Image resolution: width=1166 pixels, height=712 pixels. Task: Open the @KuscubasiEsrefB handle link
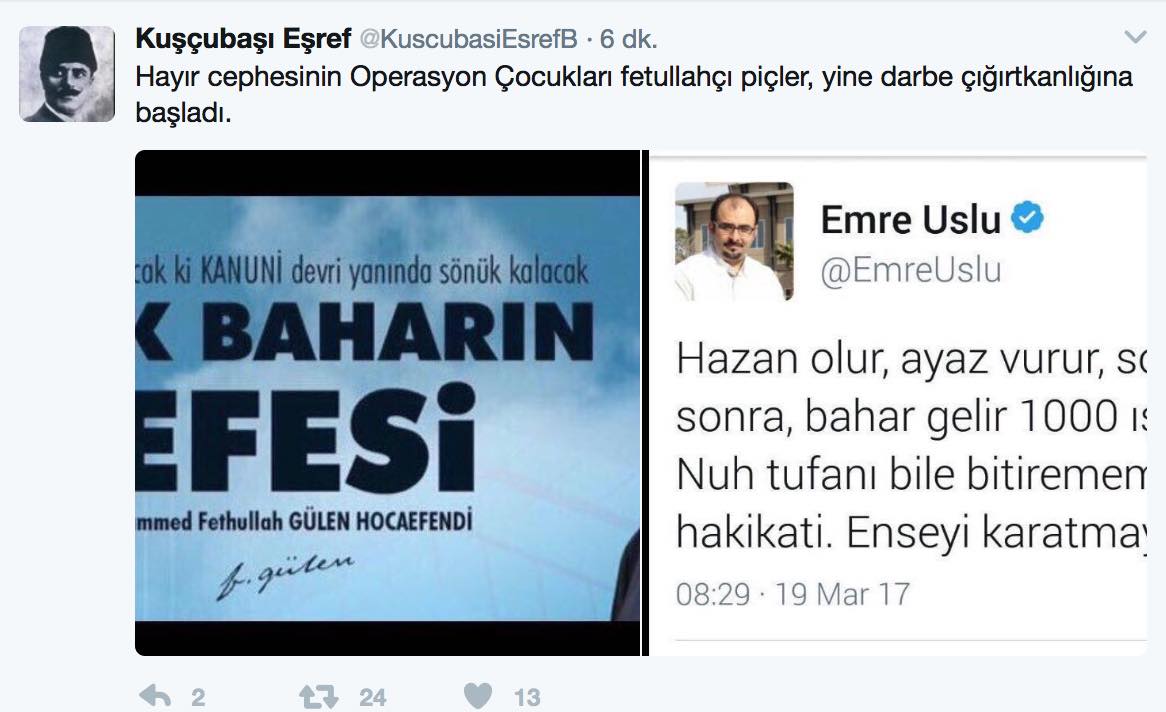(x=468, y=39)
